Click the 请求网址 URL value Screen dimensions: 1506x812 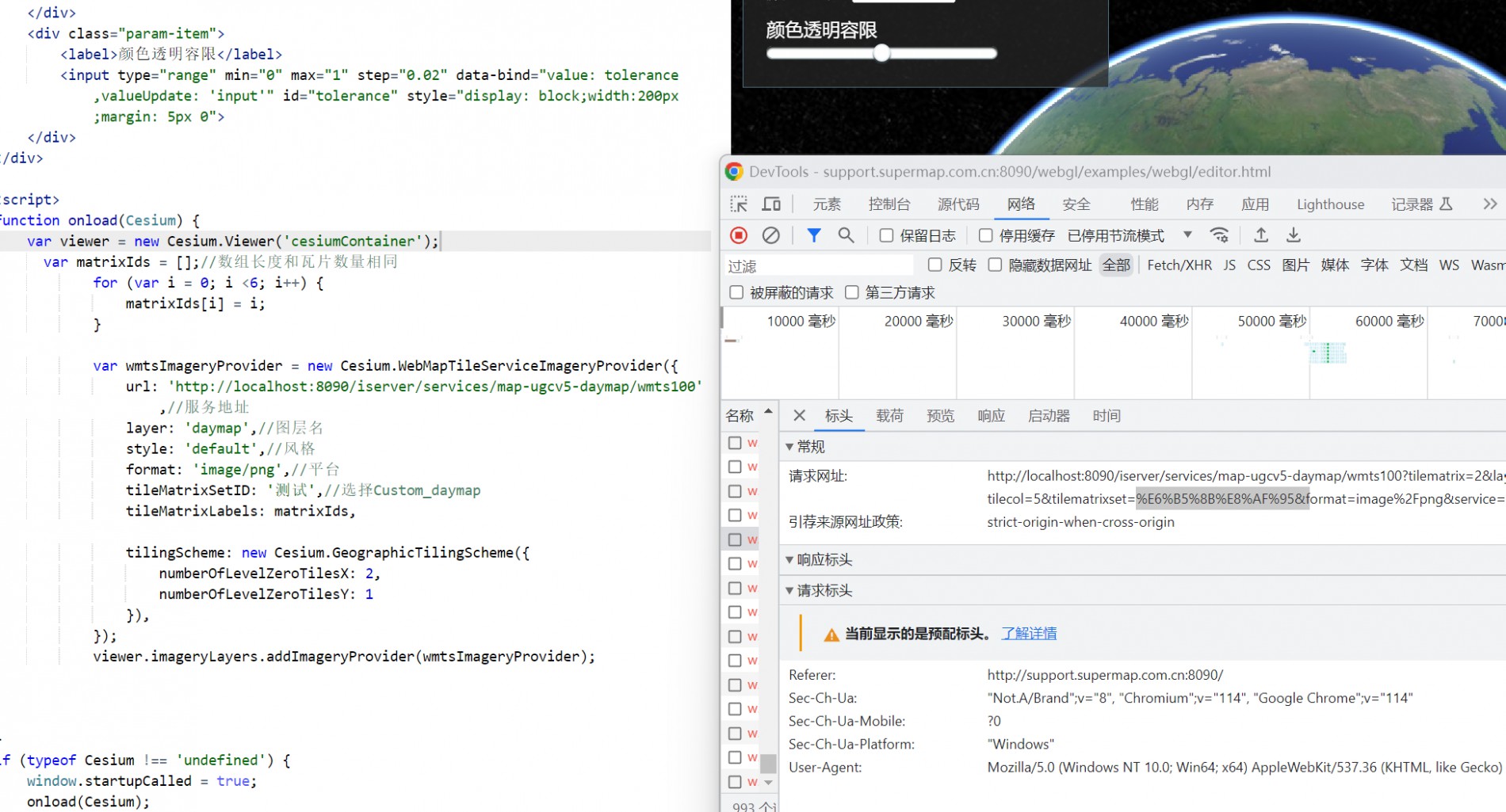click(x=1246, y=487)
